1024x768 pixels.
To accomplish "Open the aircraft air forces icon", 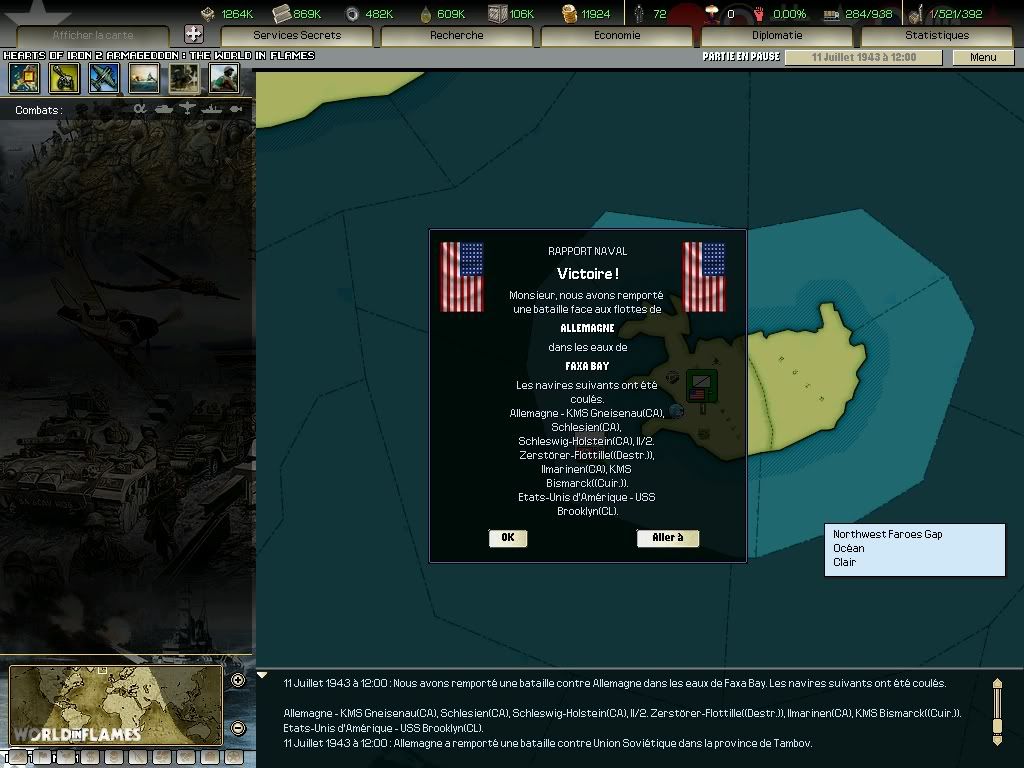I will pos(104,78).
